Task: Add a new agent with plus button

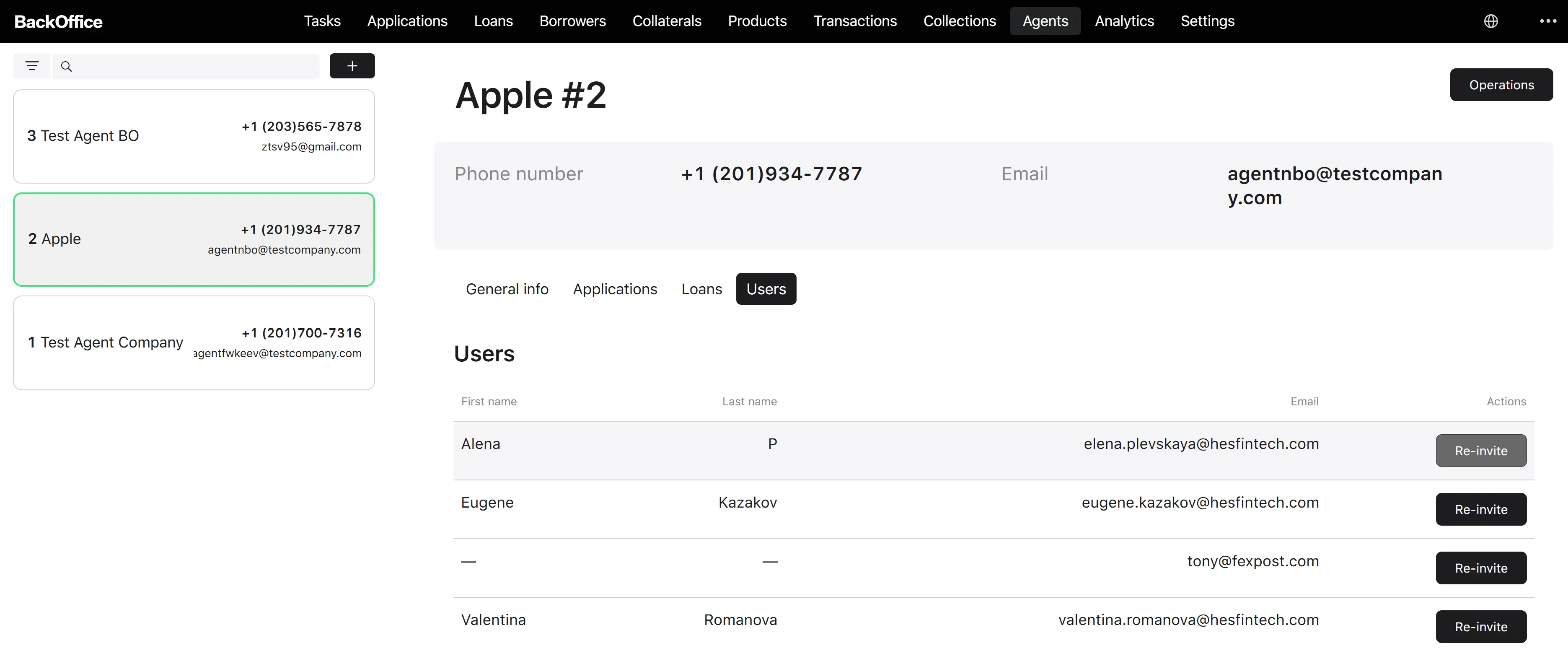Action: coord(352,66)
